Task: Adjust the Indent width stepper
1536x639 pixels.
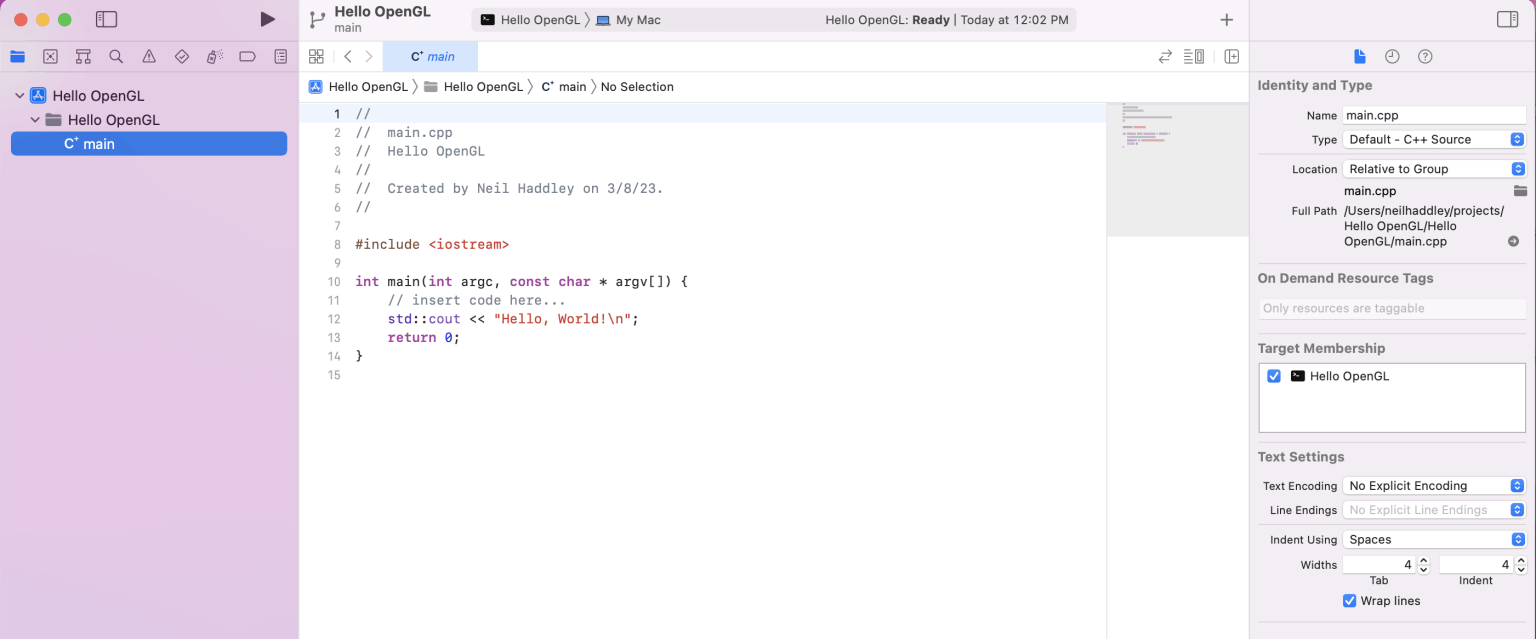Action: click(x=1520, y=565)
